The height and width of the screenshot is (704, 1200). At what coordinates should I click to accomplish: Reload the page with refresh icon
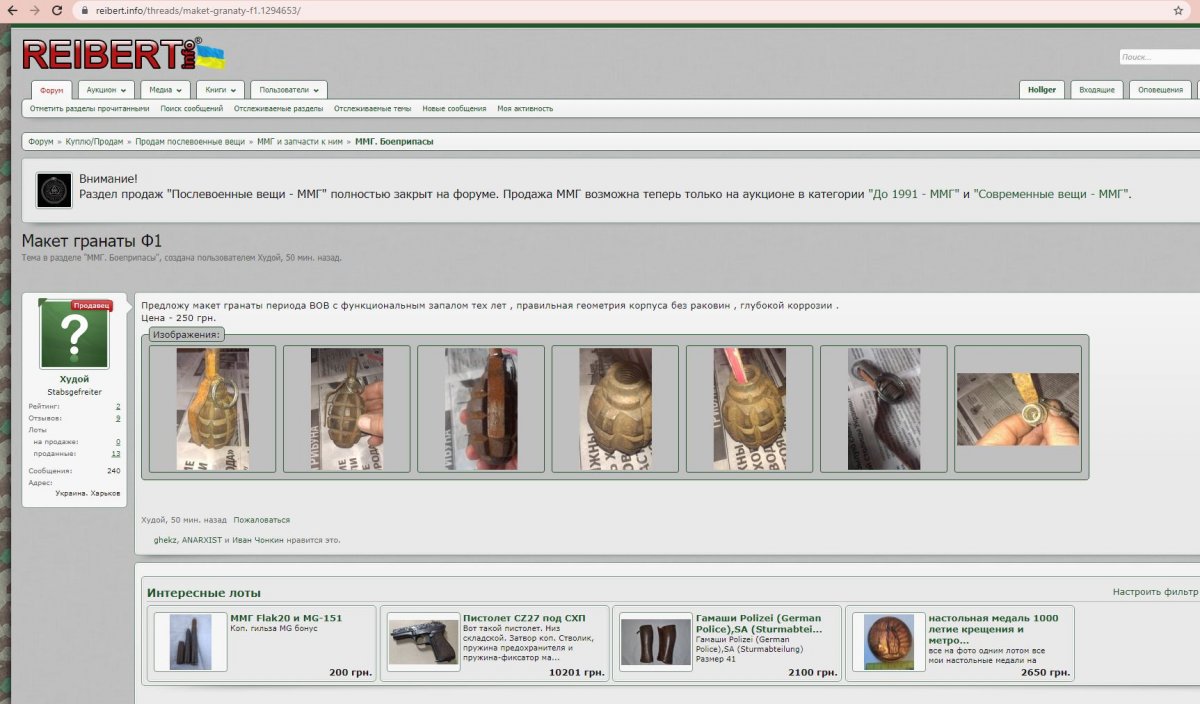tap(56, 10)
